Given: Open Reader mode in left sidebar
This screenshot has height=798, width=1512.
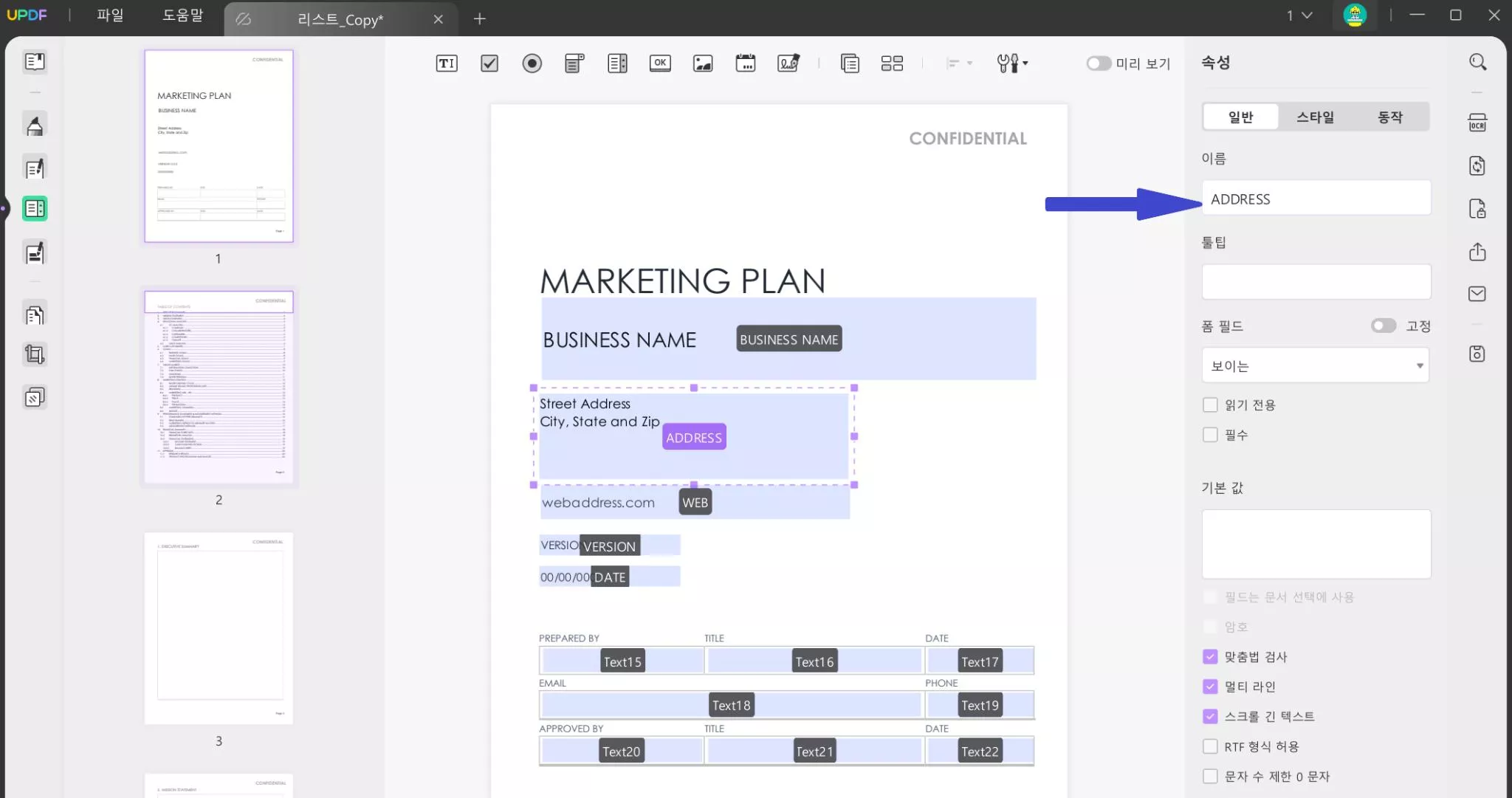Looking at the screenshot, I should coord(35,62).
